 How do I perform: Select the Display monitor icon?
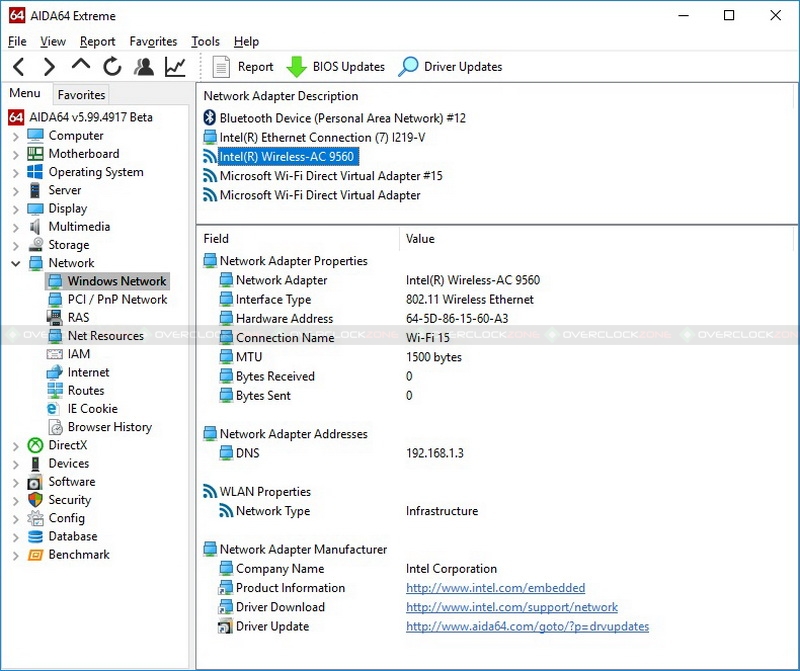(x=35, y=209)
